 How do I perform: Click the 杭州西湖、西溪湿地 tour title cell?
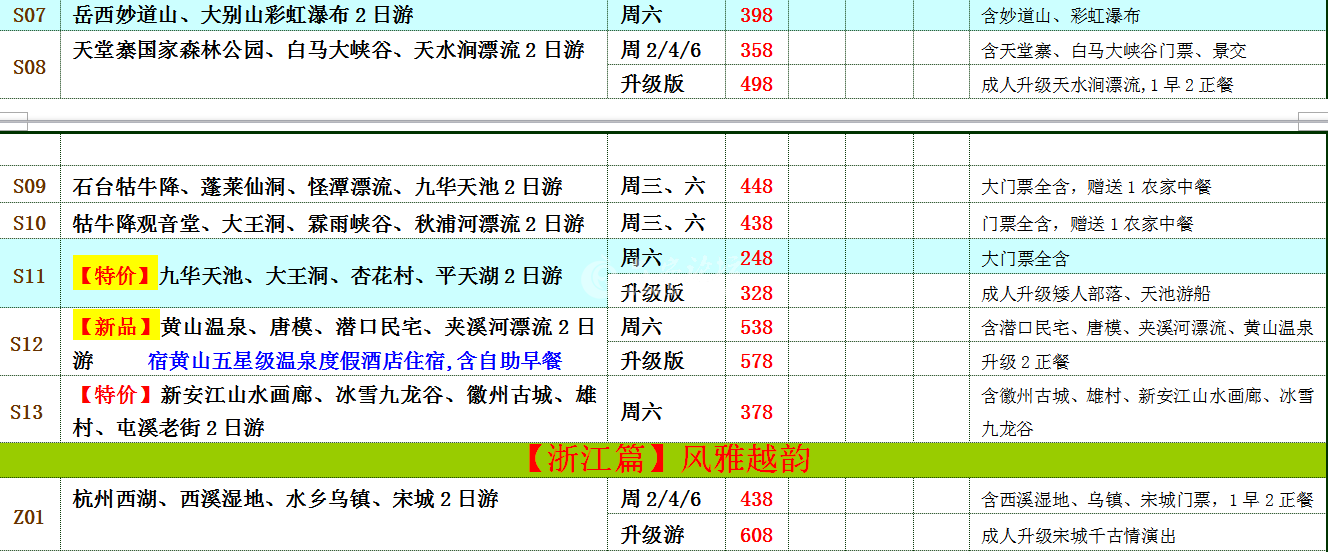[x=285, y=499]
